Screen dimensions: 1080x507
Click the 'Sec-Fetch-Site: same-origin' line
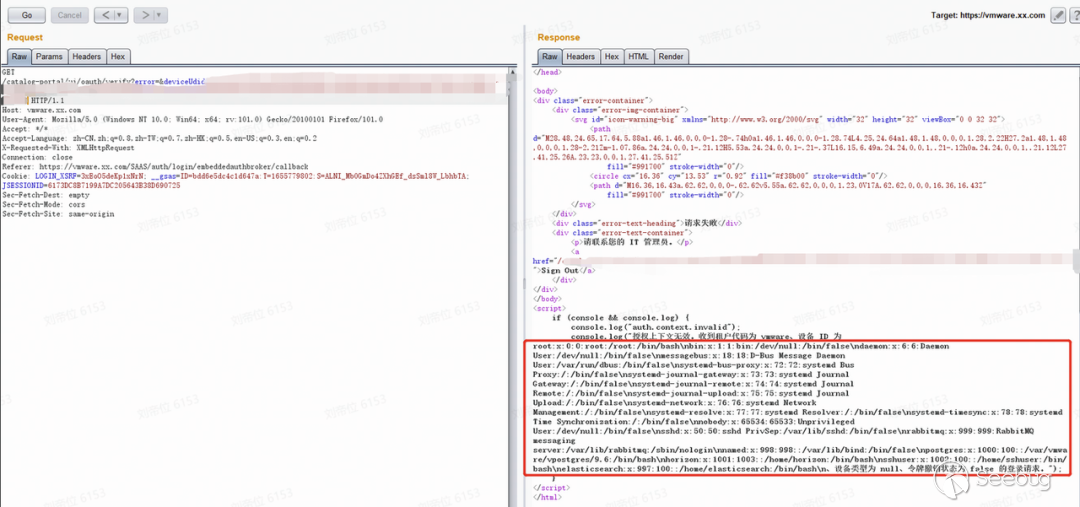click(58, 214)
